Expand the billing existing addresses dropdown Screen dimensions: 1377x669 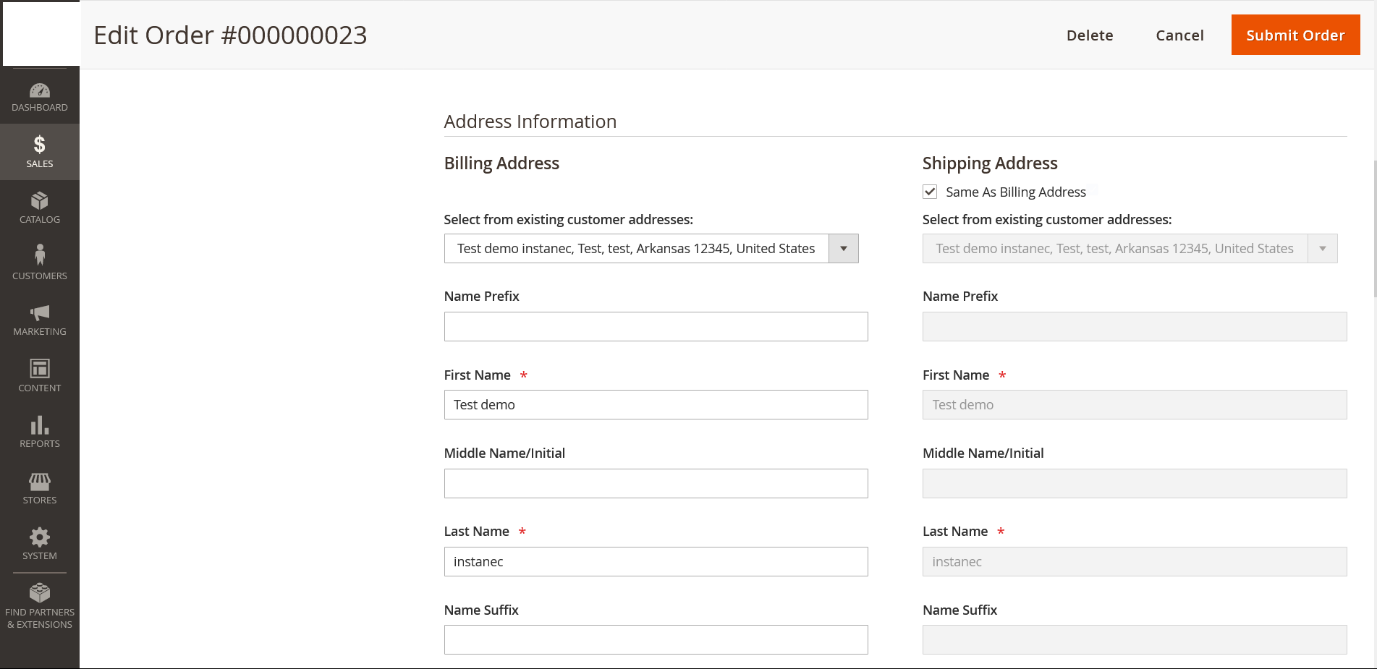pyautogui.click(x=636, y=249)
